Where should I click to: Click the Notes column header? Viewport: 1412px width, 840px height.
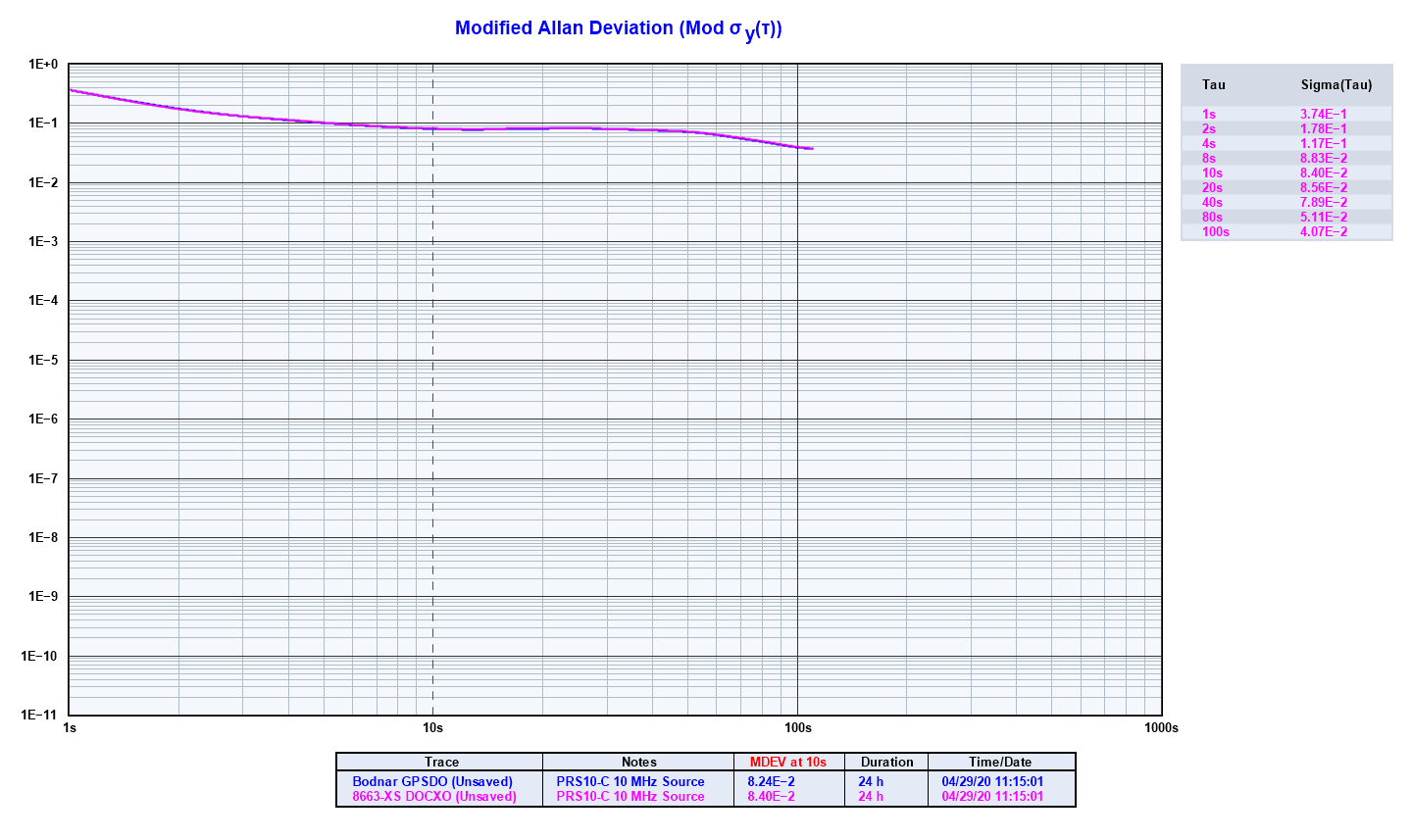tap(639, 762)
